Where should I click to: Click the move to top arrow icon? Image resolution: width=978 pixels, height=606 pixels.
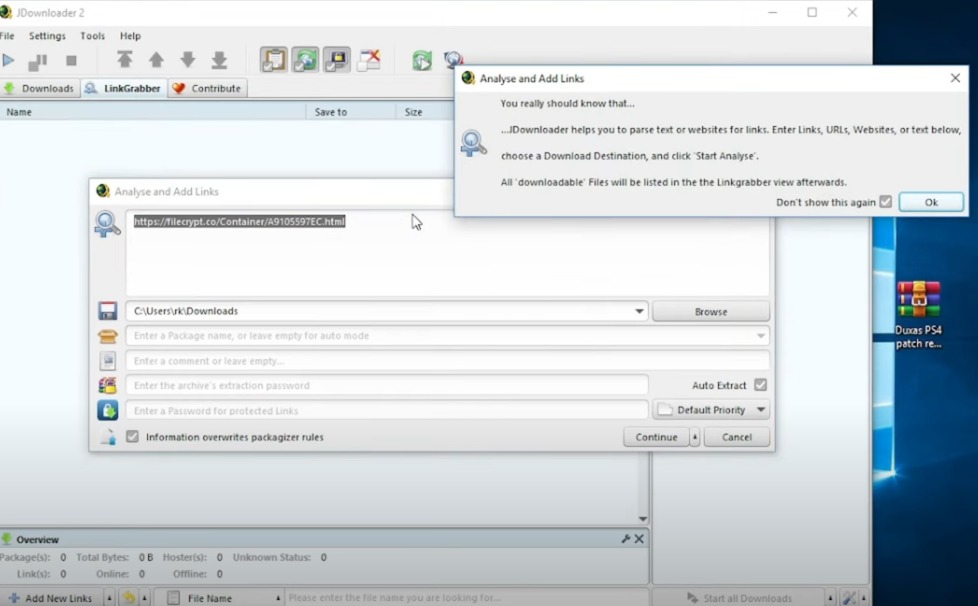[125, 60]
